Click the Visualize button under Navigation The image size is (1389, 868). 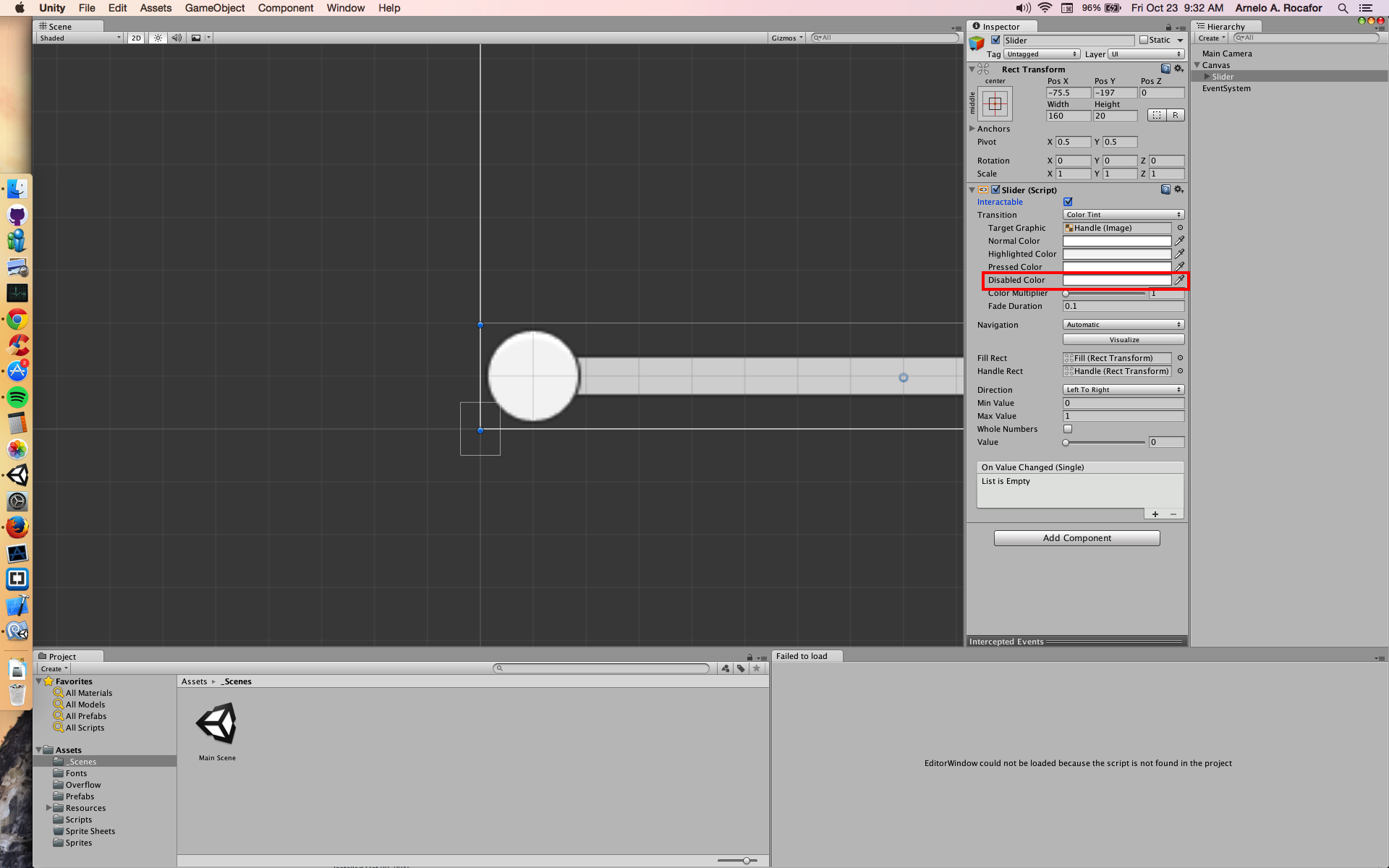[1122, 339]
